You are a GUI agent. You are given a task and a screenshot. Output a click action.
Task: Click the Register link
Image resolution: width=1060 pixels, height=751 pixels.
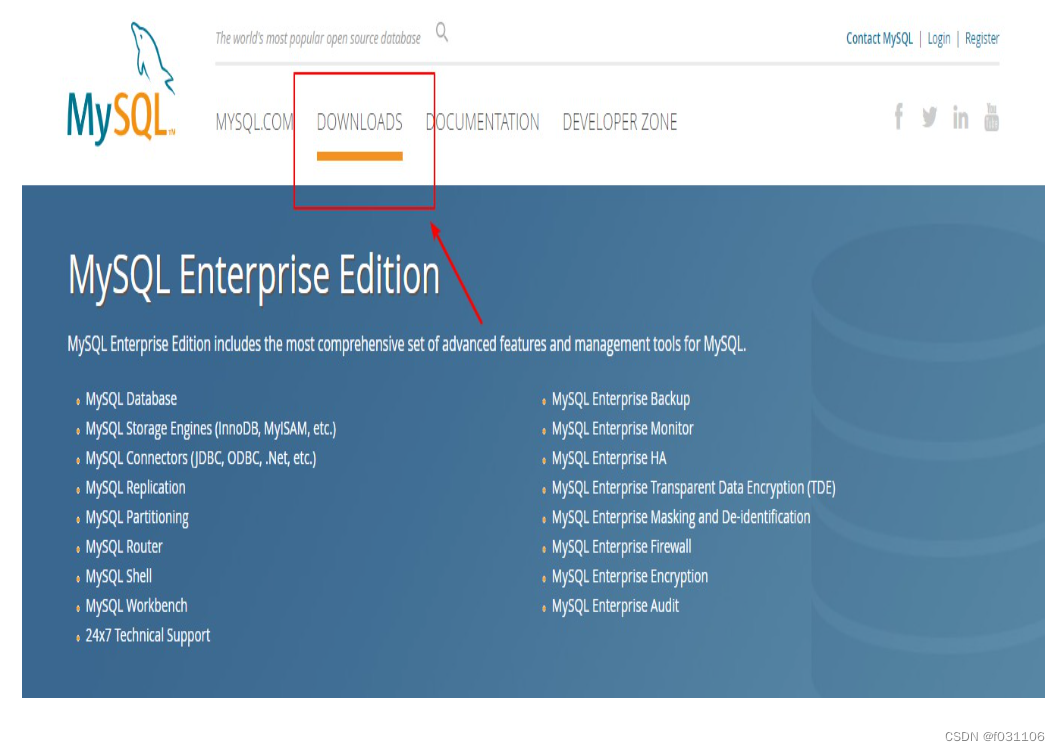982,39
